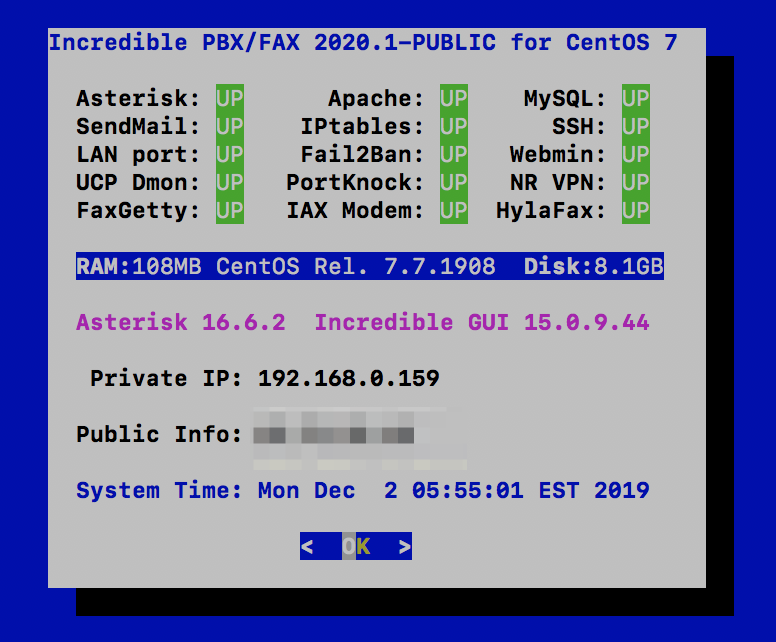Select the NR VPN UP status
This screenshot has height=642, width=776.
[x=636, y=182]
